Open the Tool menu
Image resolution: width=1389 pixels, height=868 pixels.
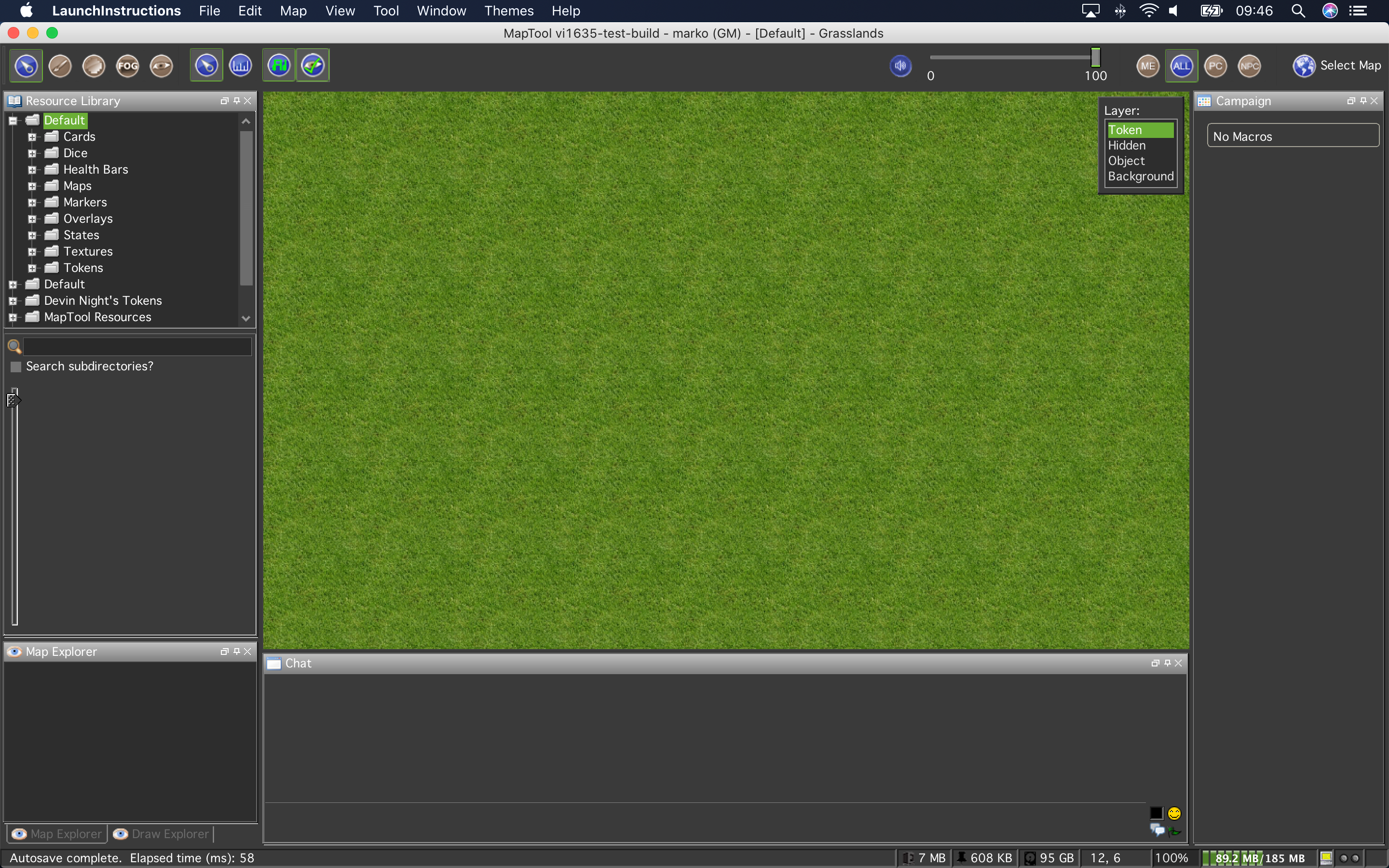tap(386, 11)
